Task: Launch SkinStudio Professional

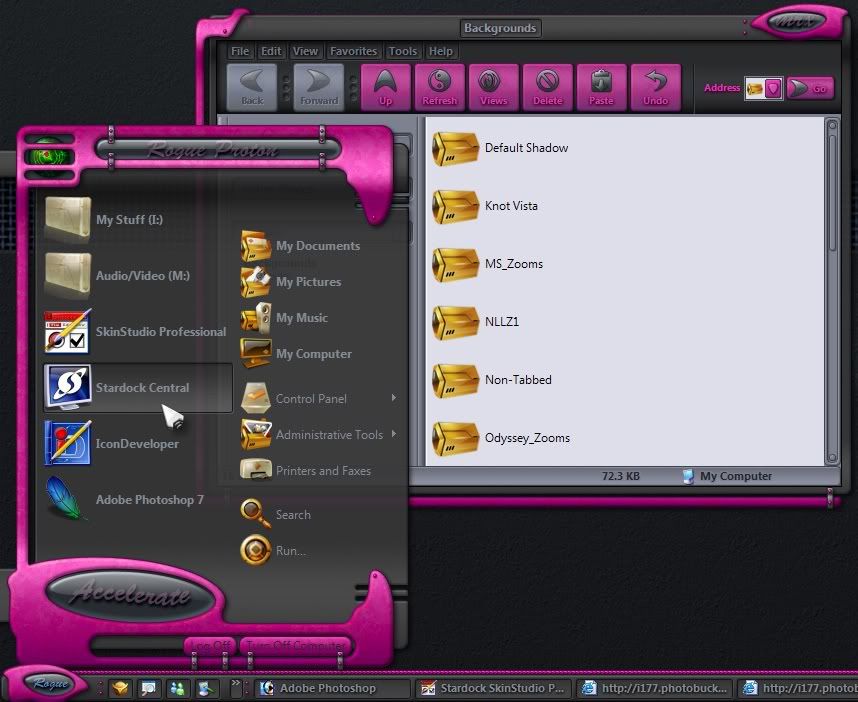Action: [137, 332]
